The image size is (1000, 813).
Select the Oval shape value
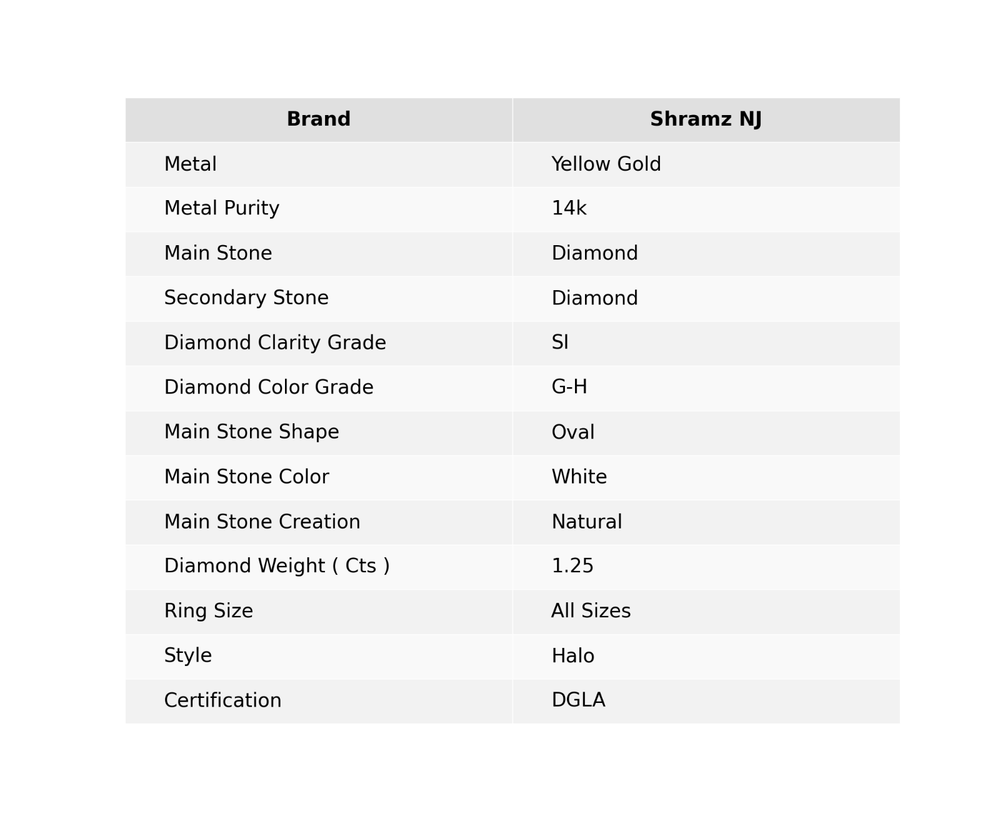(573, 433)
